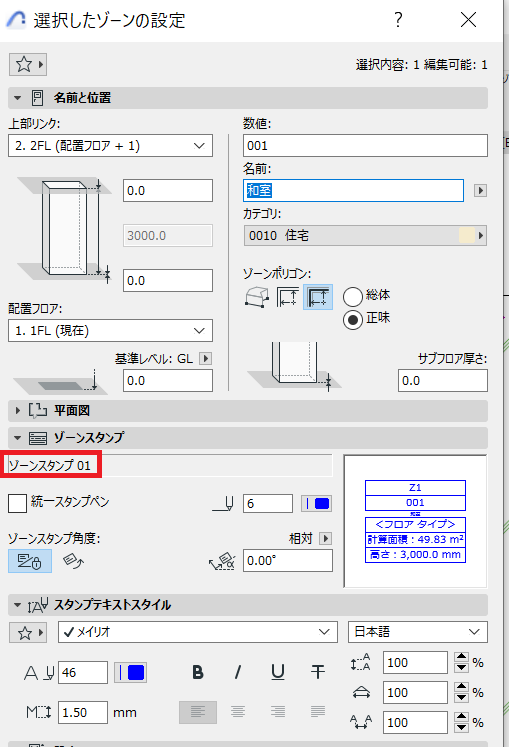Click the zone stamp preview thumbnail
Screen dimensions: 509x747
click(x=415, y=521)
